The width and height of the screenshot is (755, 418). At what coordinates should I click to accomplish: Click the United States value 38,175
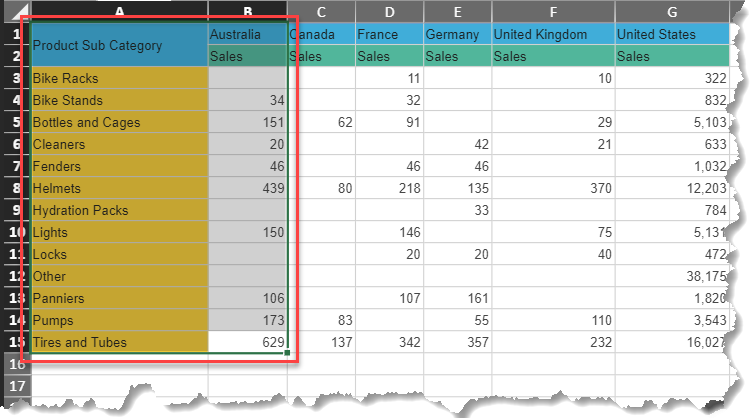click(672, 276)
